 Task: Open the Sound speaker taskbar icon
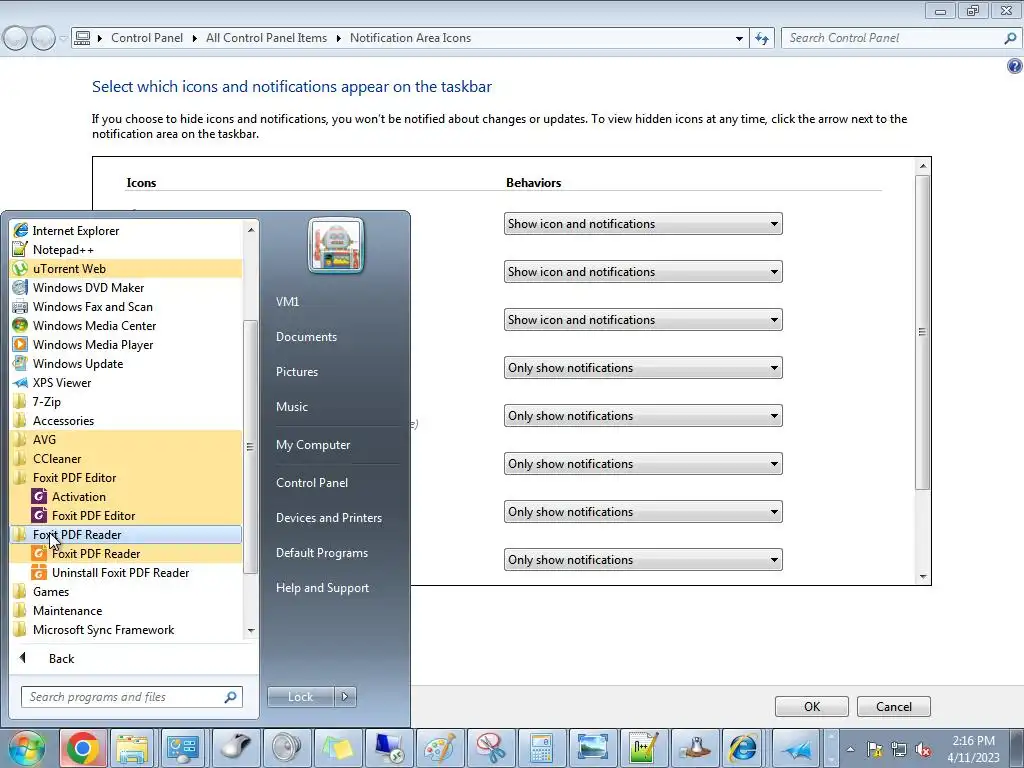[287, 748]
